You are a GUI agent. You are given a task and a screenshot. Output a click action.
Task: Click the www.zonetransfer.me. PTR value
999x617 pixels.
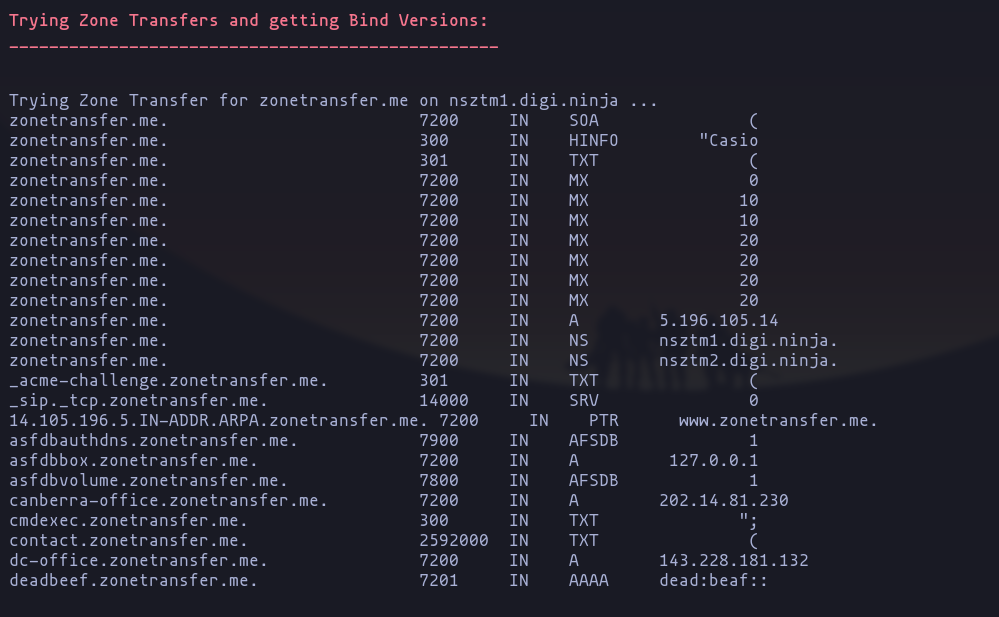click(x=778, y=420)
